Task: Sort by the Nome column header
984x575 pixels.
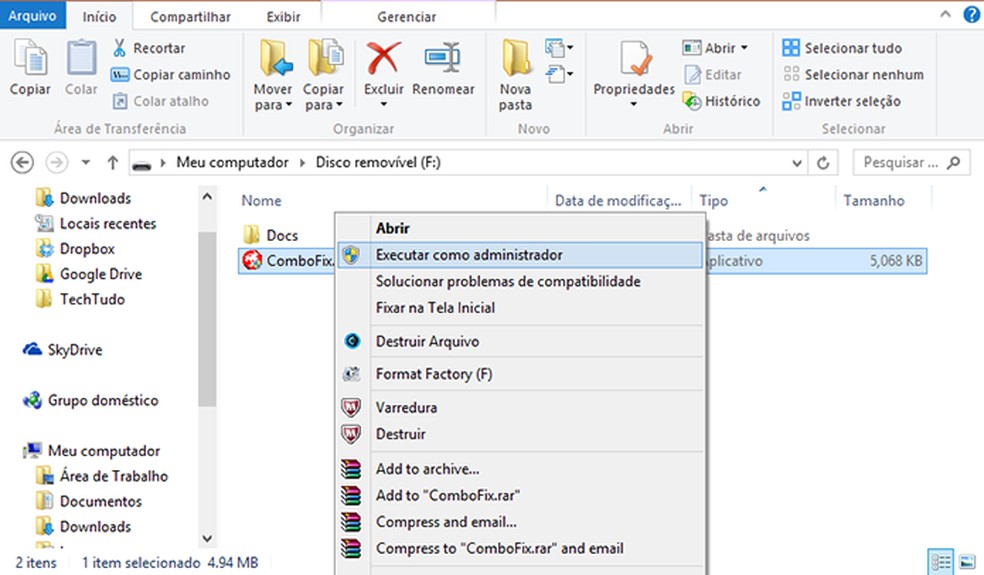Action: pos(261,201)
